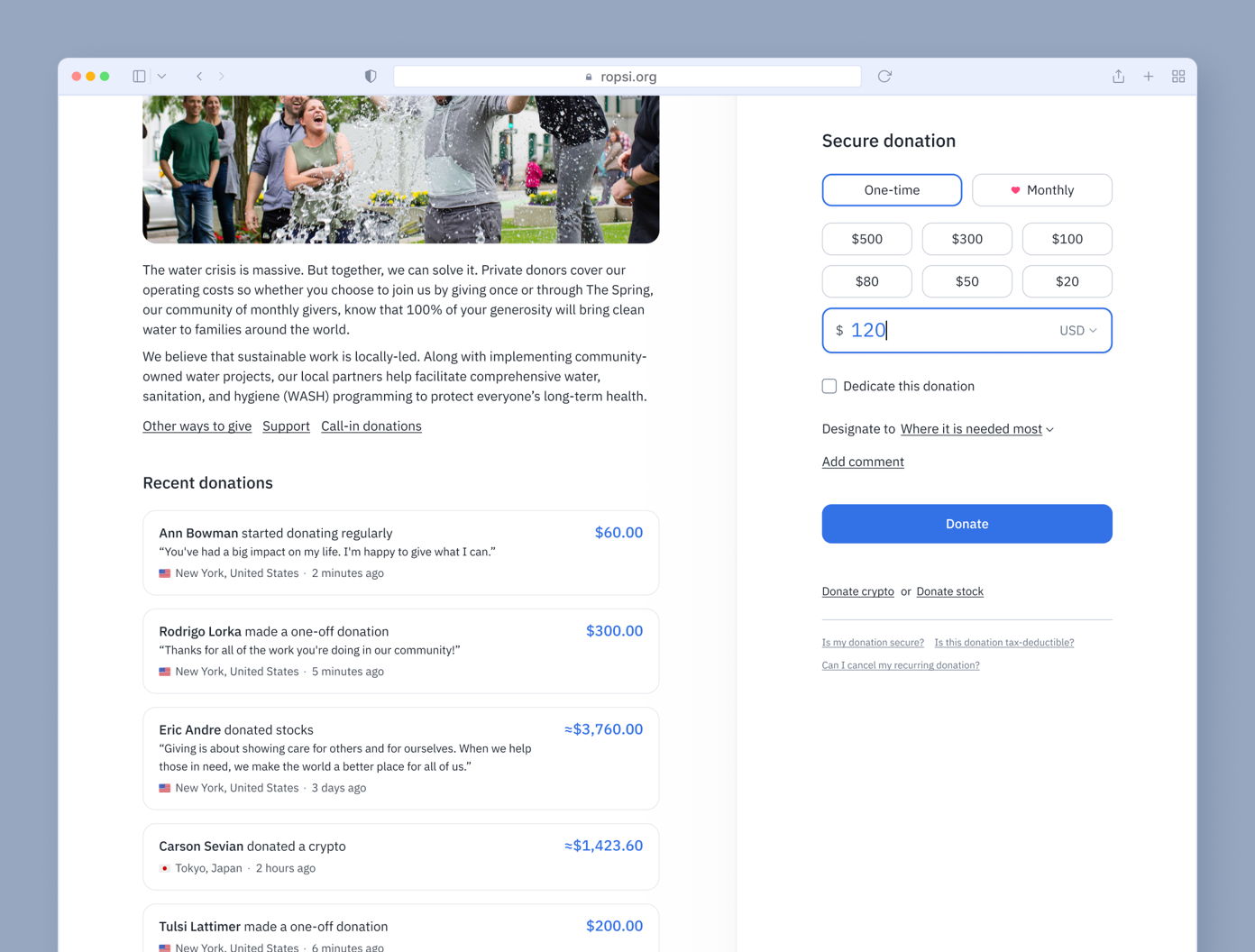
Task: Enable the Dedicate this donation checkbox
Action: click(x=829, y=386)
